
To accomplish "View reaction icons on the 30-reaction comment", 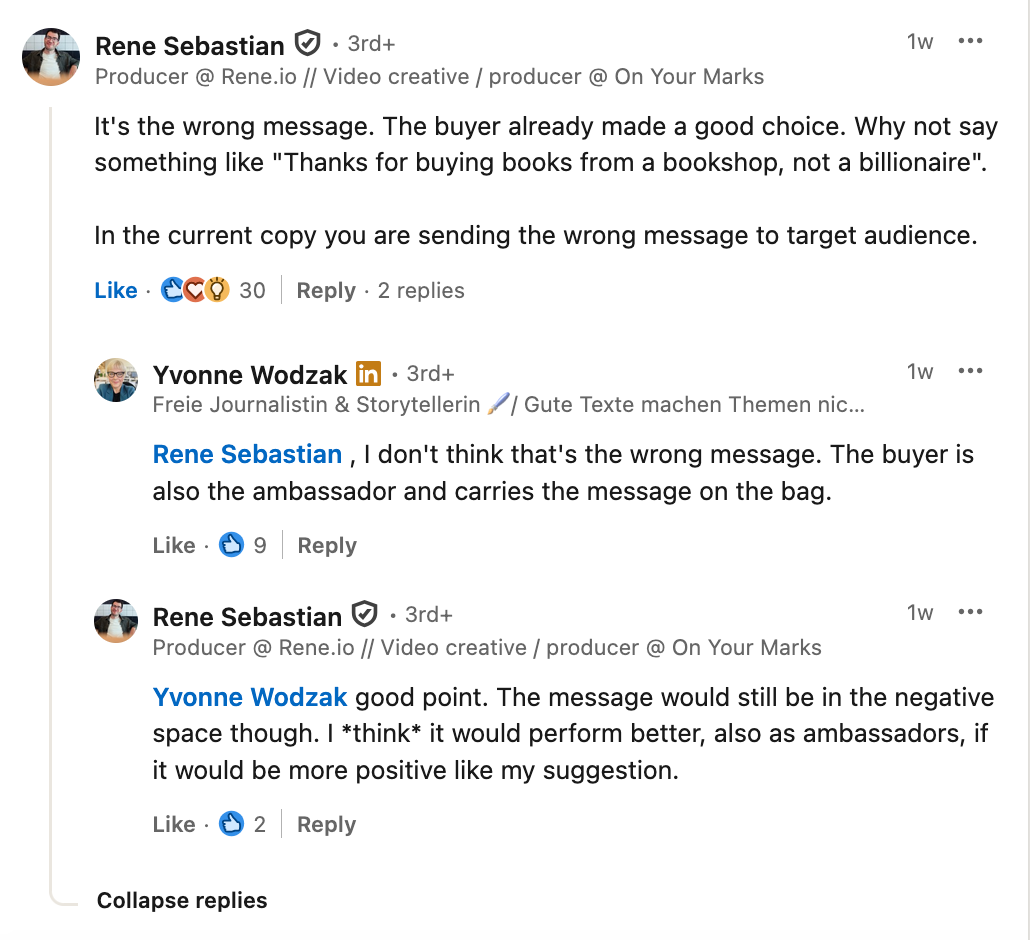I will coord(196,291).
